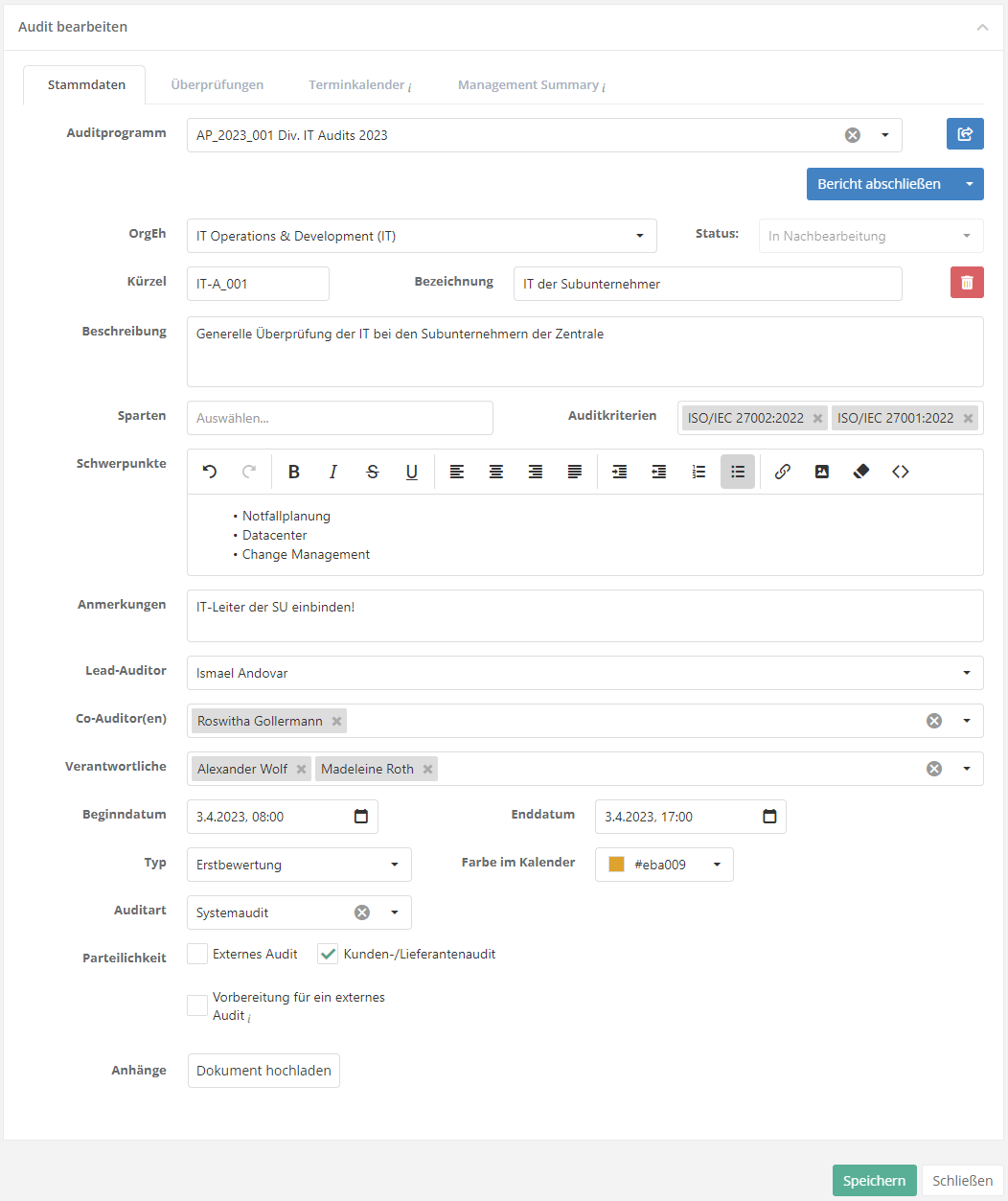Open the calendar color swatch #eba009
The image size is (1008, 1201).
click(664, 865)
